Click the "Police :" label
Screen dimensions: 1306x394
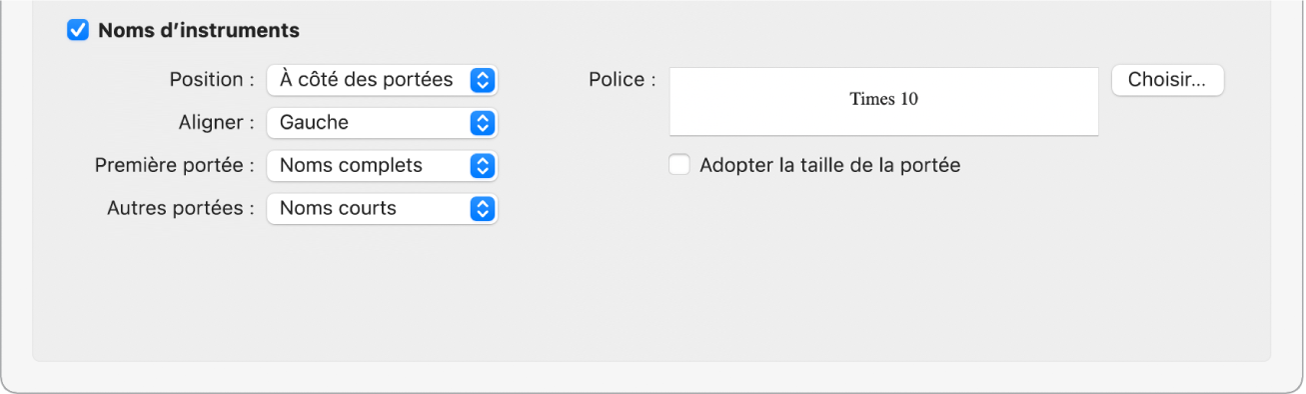[x=622, y=80]
